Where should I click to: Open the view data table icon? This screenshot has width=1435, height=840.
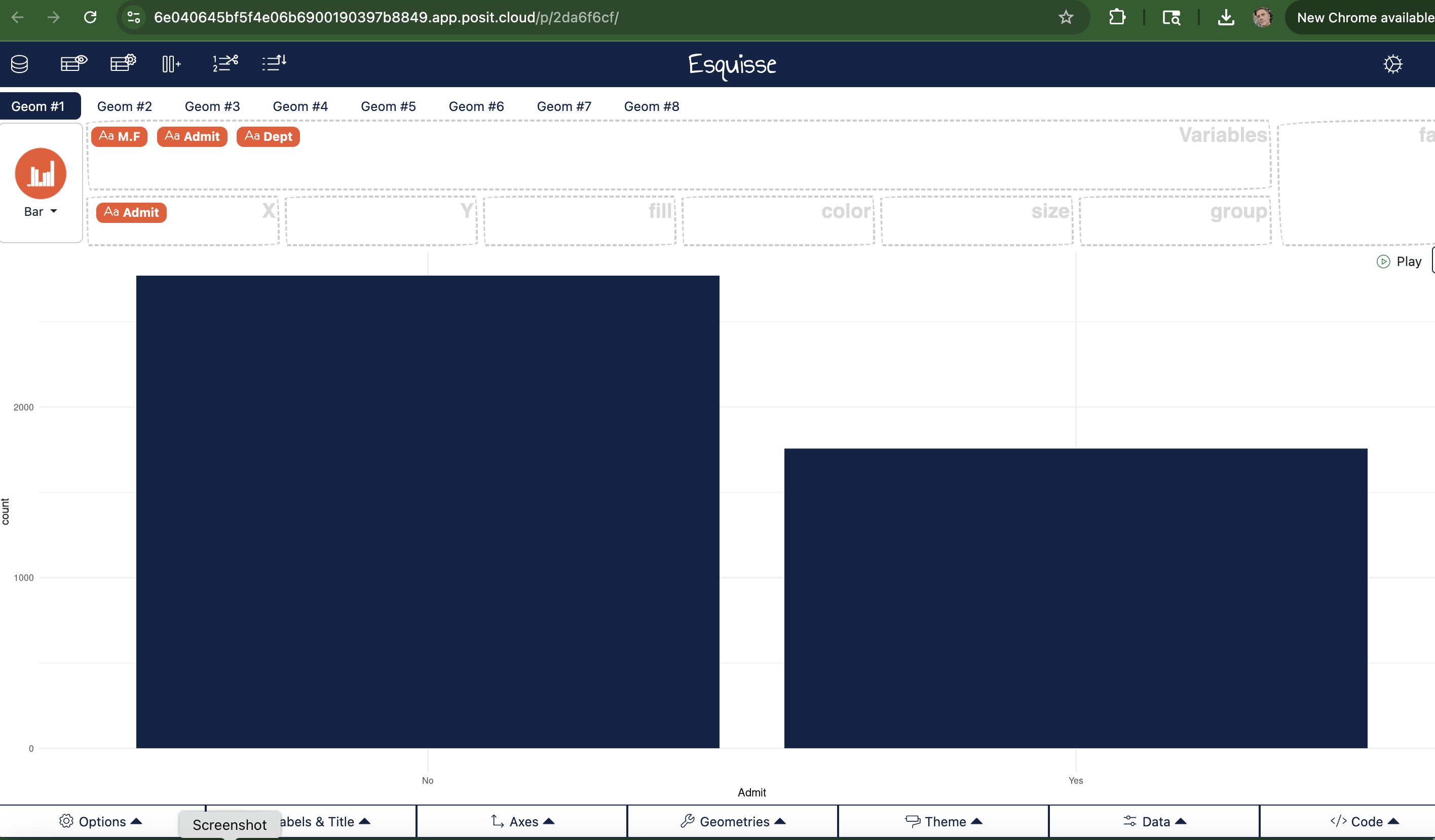point(73,63)
